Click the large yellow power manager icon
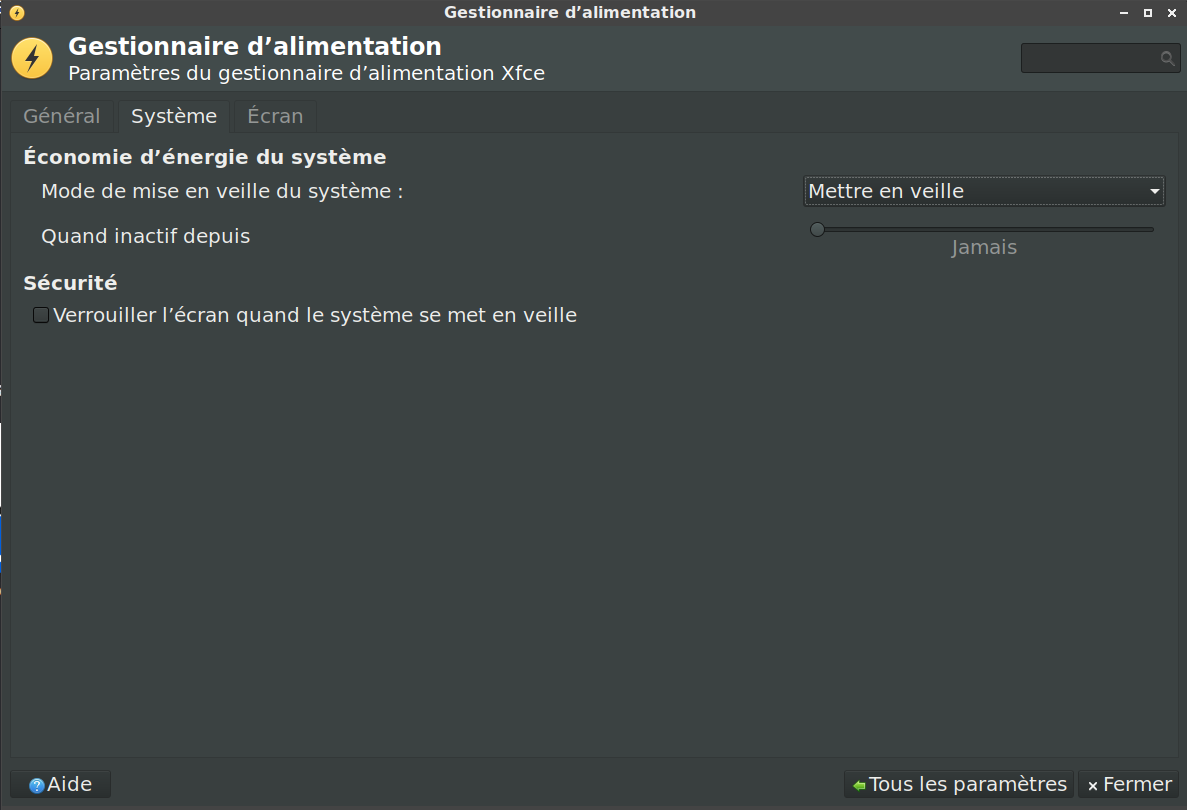This screenshot has width=1187, height=810. (32, 58)
